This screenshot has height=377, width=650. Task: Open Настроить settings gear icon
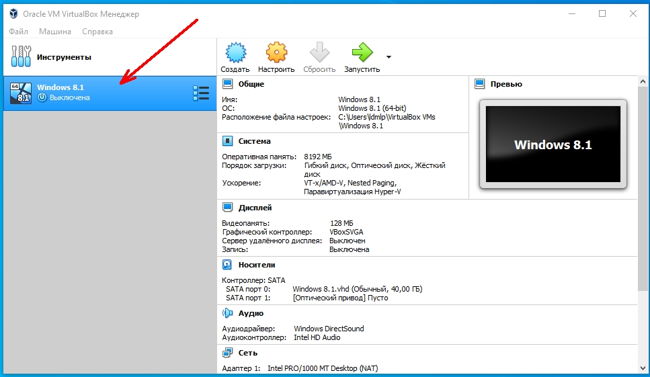point(276,53)
